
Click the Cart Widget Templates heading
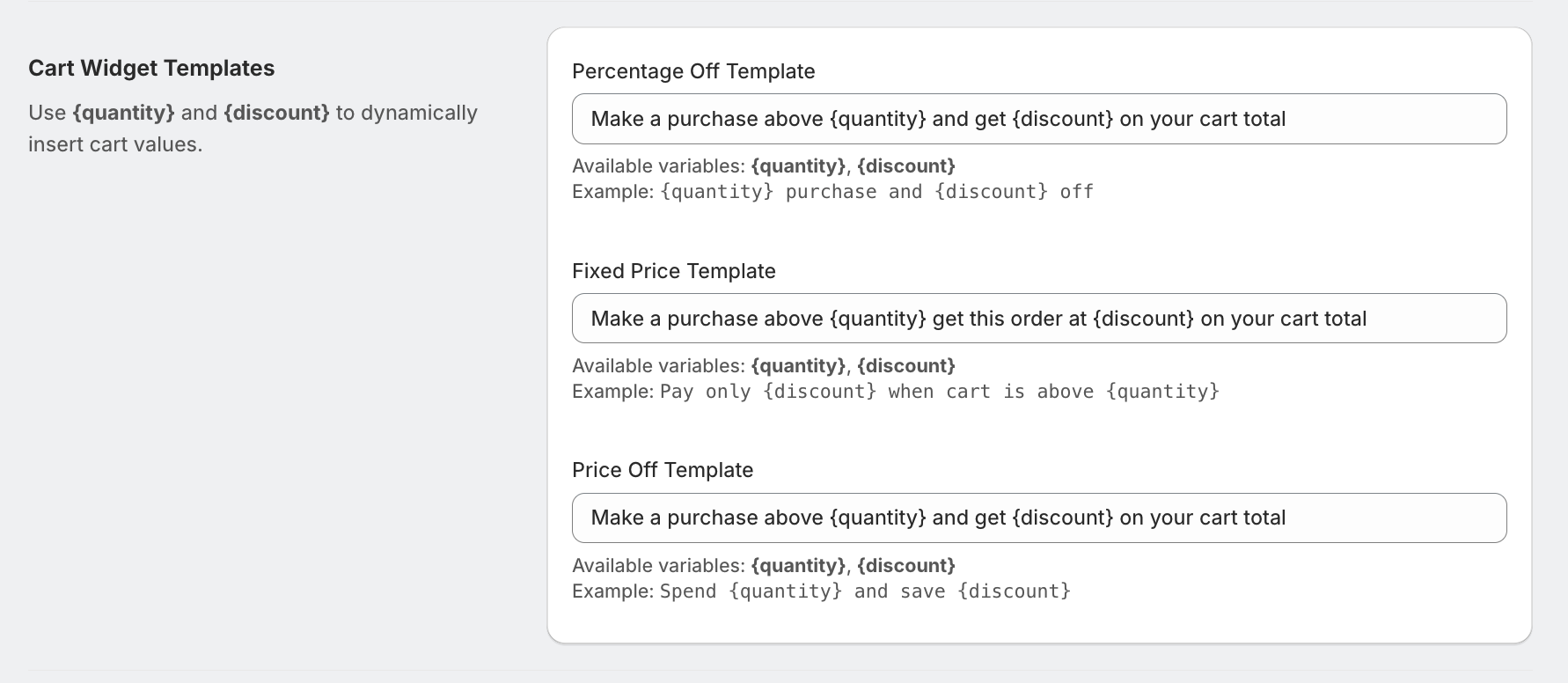click(151, 68)
